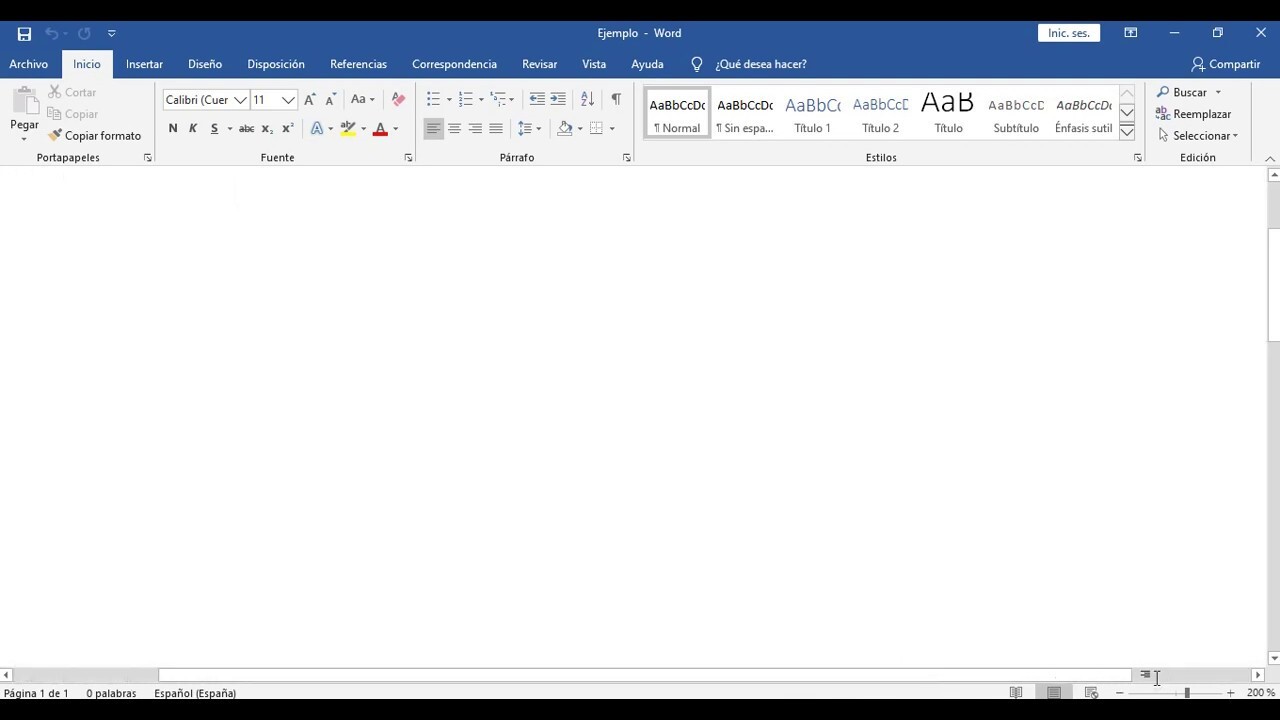Open the Revisar ribbon tab

(x=539, y=64)
